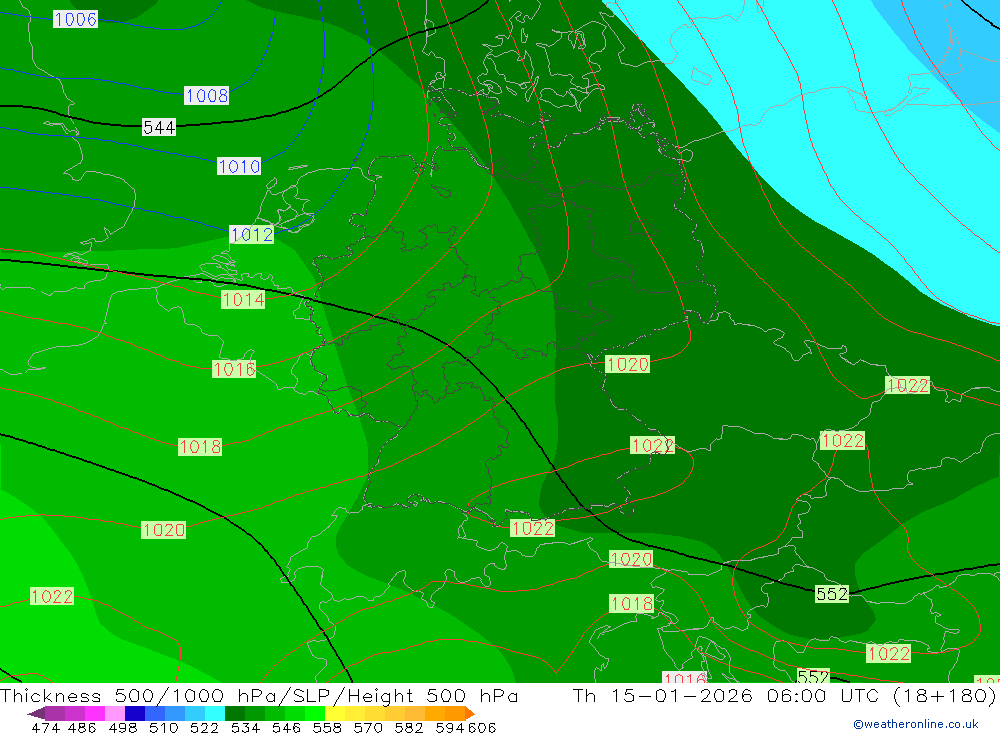Click the 544 height contour label
The width and height of the screenshot is (1000, 733).
[159, 128]
